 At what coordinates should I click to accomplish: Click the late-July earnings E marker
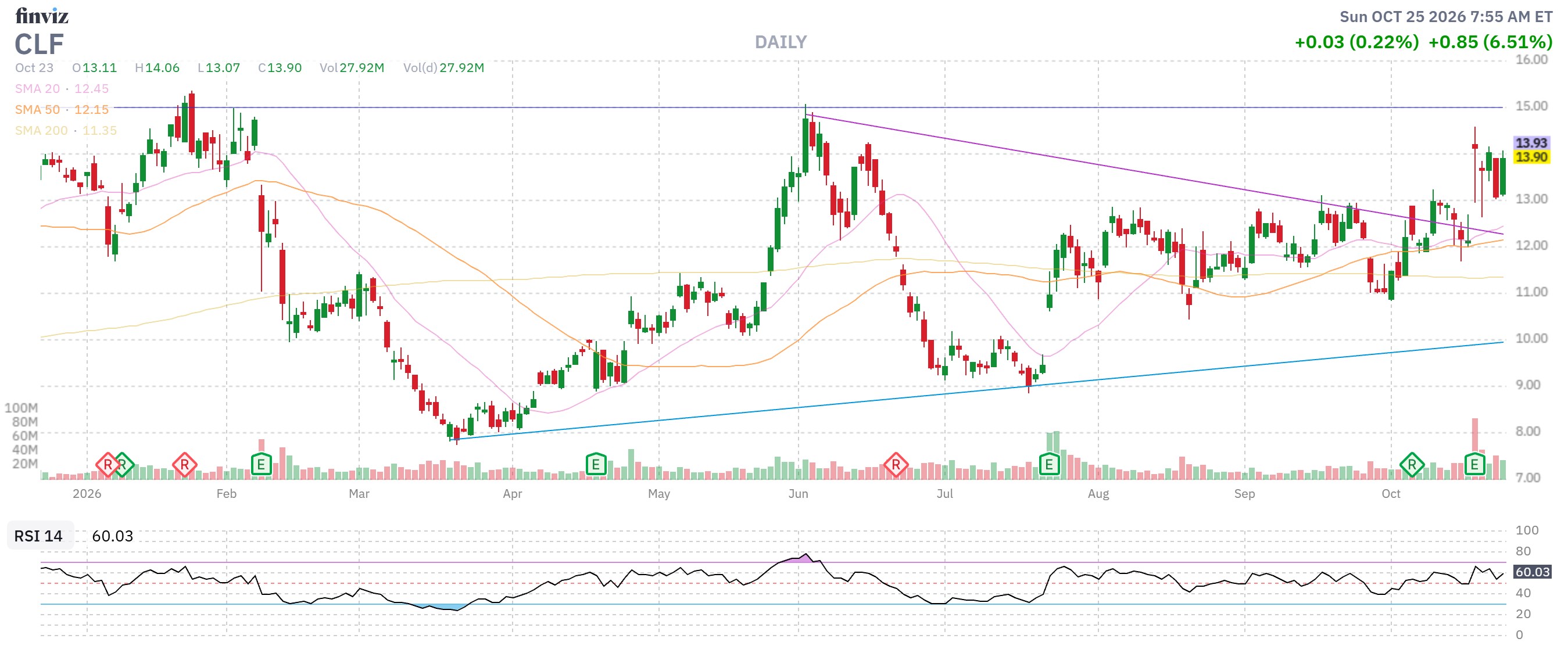coord(1050,465)
